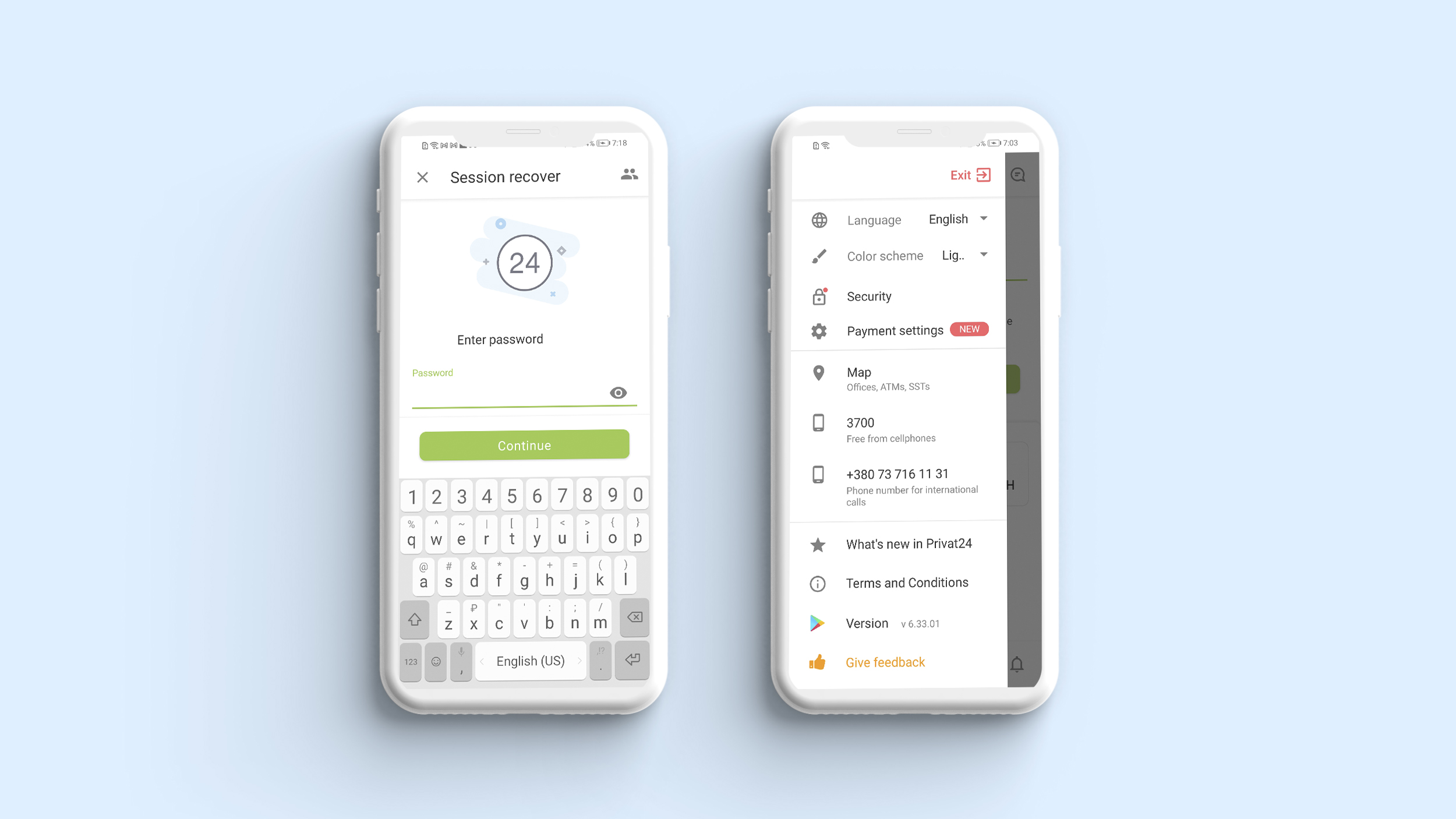Tap the security lock icon

820,296
